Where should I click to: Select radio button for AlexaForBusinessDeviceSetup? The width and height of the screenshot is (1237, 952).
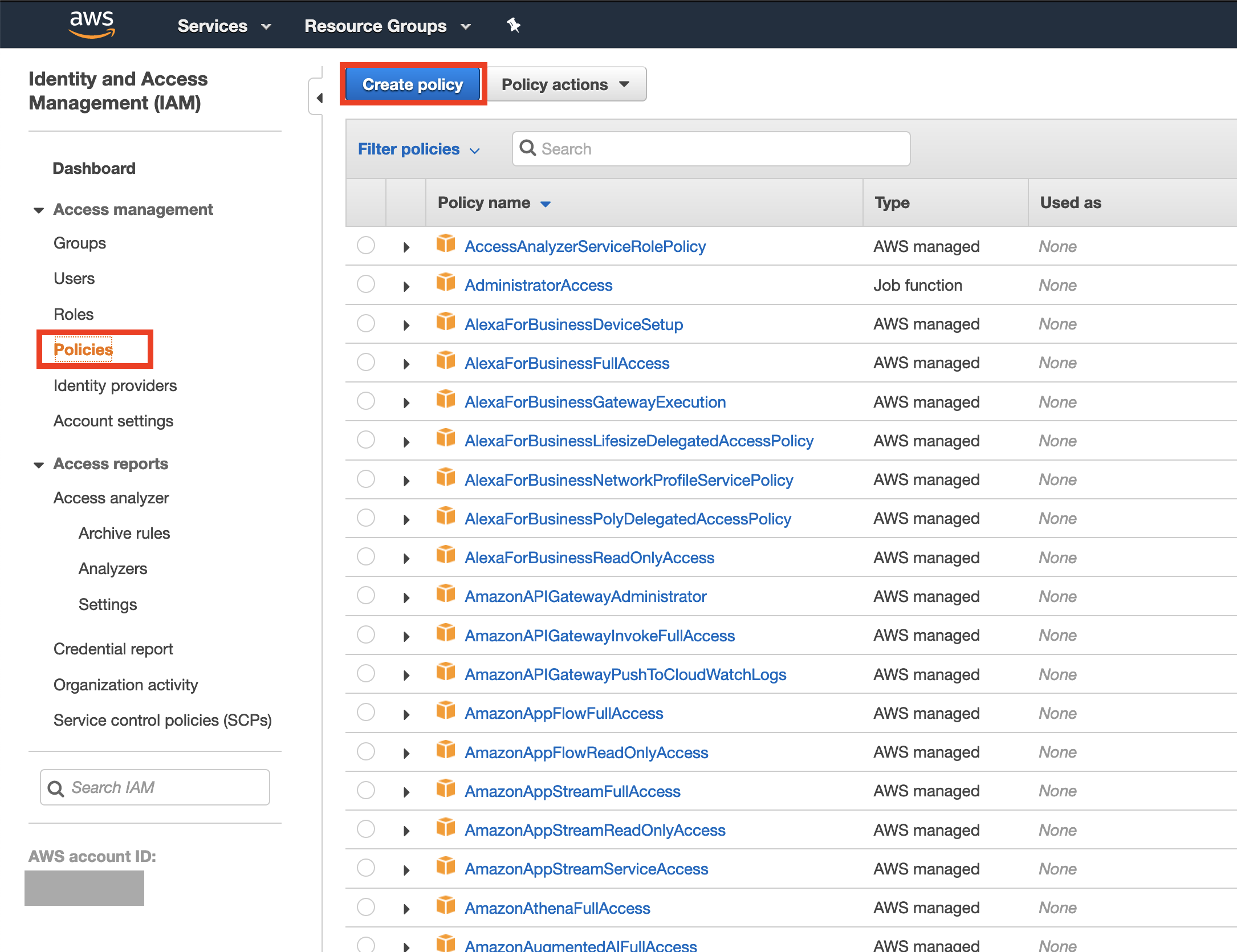pos(366,323)
